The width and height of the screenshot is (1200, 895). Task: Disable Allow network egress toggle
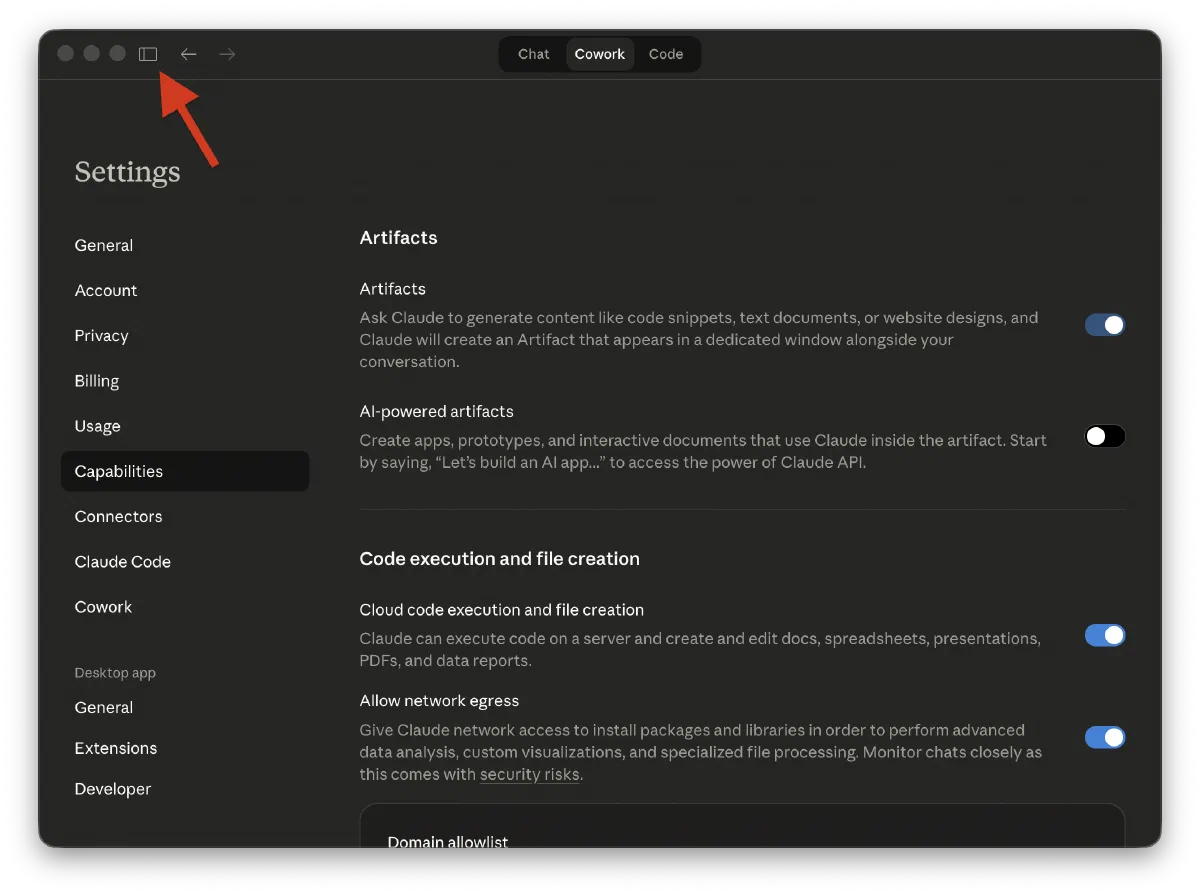click(1105, 738)
